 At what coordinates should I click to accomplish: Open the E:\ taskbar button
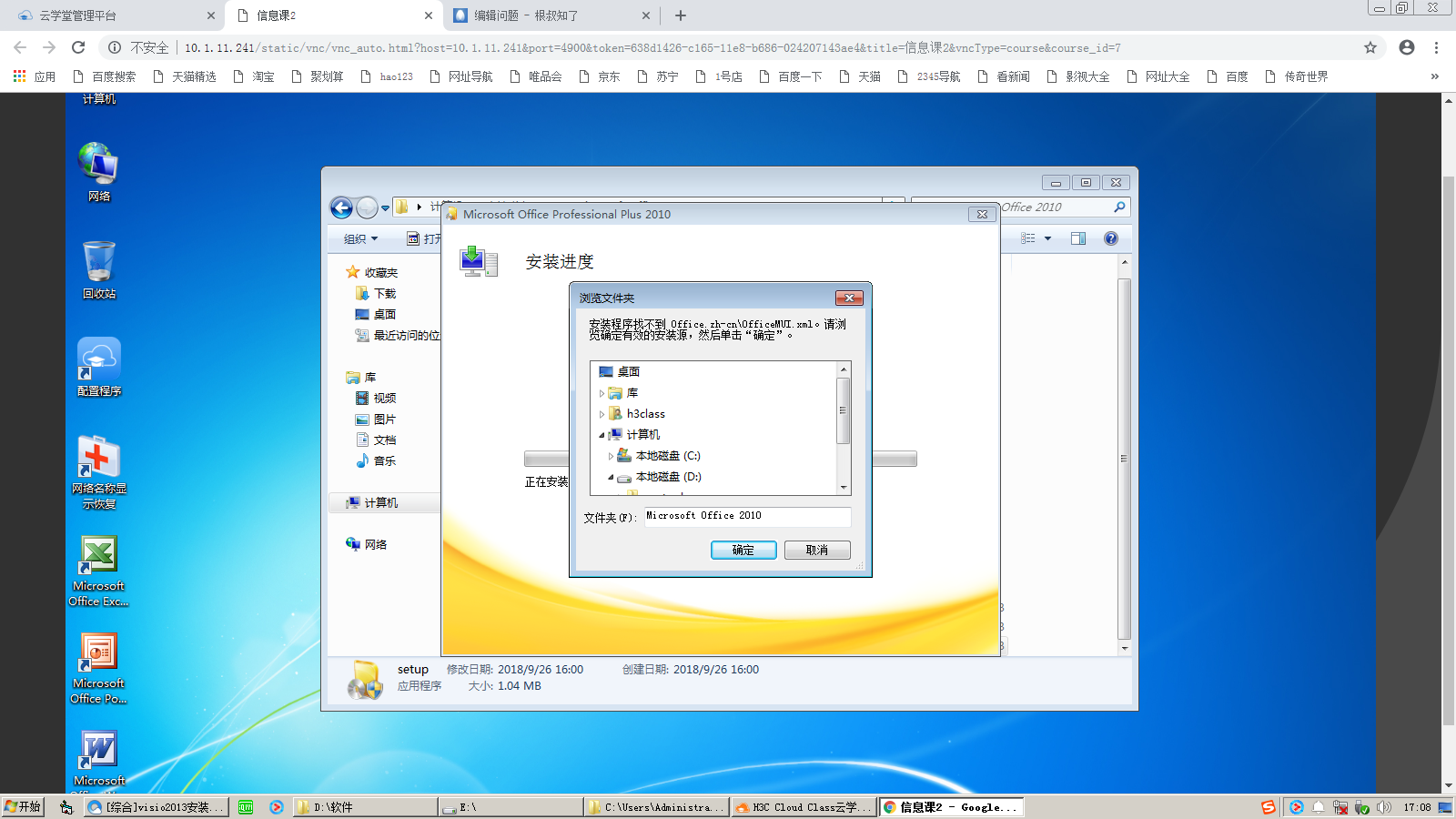point(511,807)
